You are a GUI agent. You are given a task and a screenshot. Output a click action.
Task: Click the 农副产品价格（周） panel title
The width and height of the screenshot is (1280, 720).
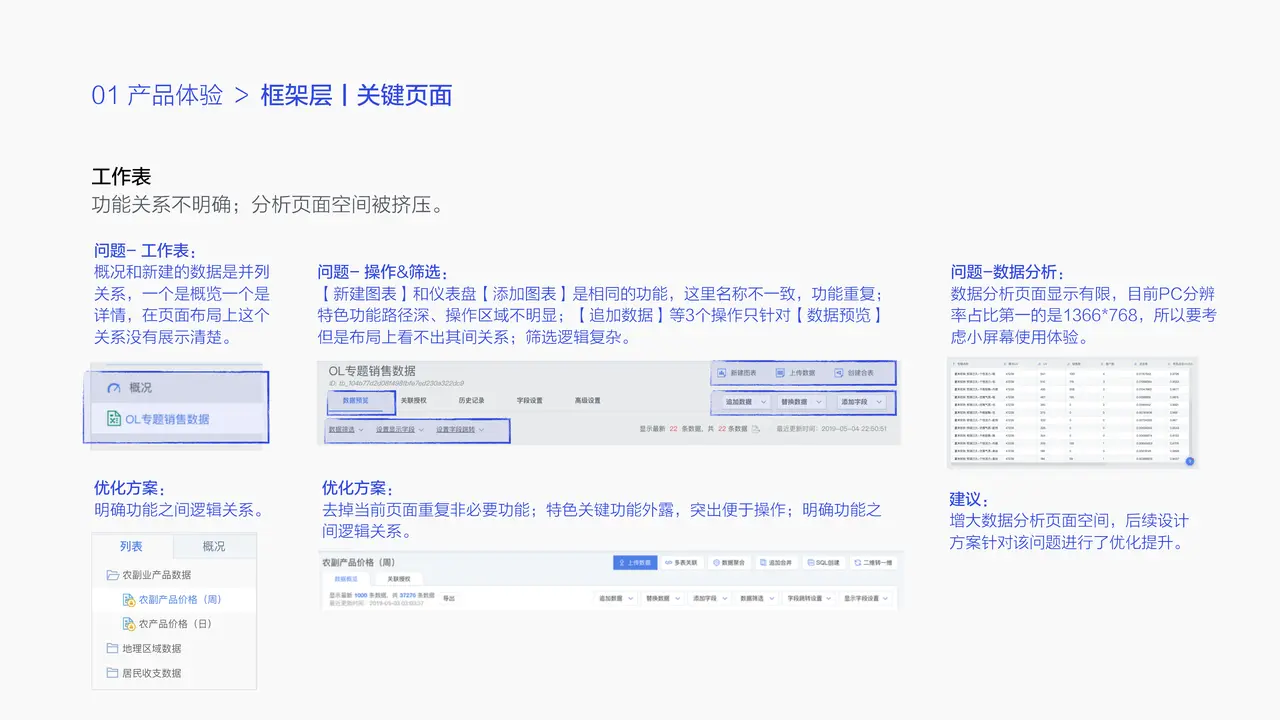coord(358,563)
